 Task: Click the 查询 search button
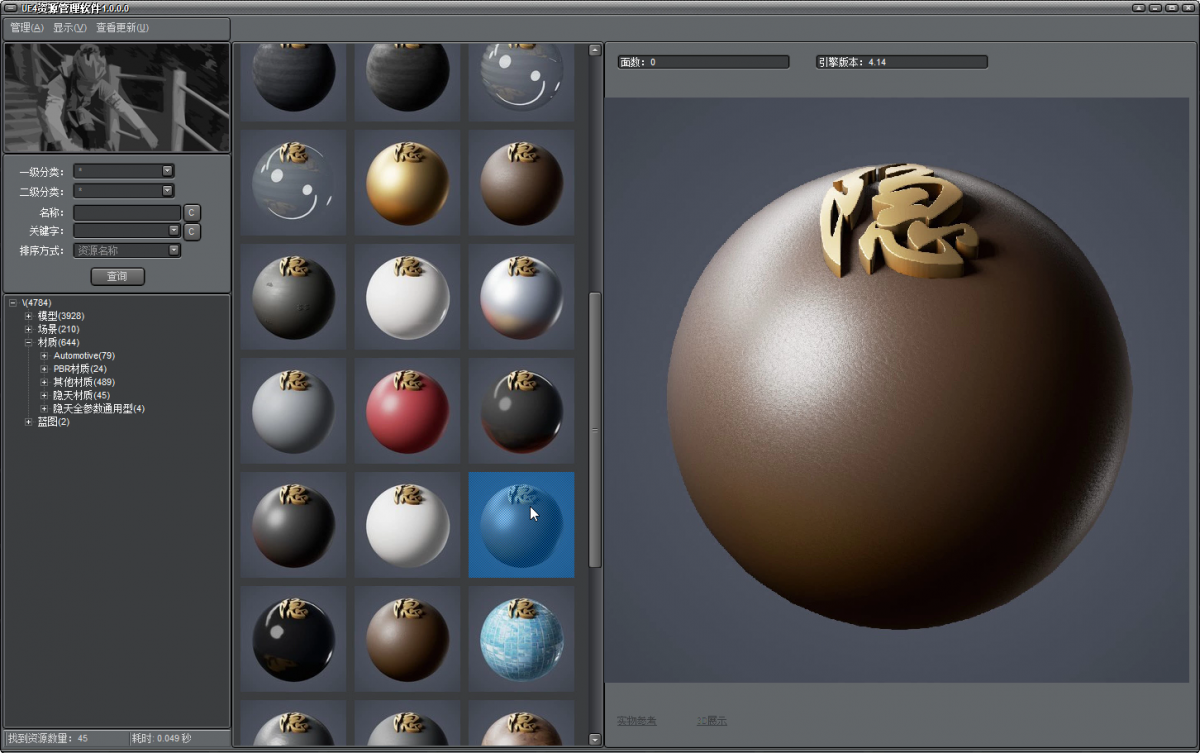(117, 276)
